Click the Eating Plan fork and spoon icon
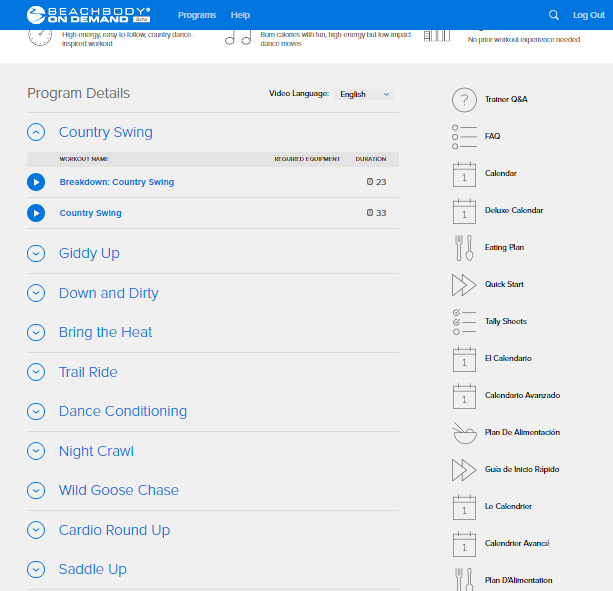Image resolution: width=613 pixels, height=591 pixels. click(x=464, y=248)
